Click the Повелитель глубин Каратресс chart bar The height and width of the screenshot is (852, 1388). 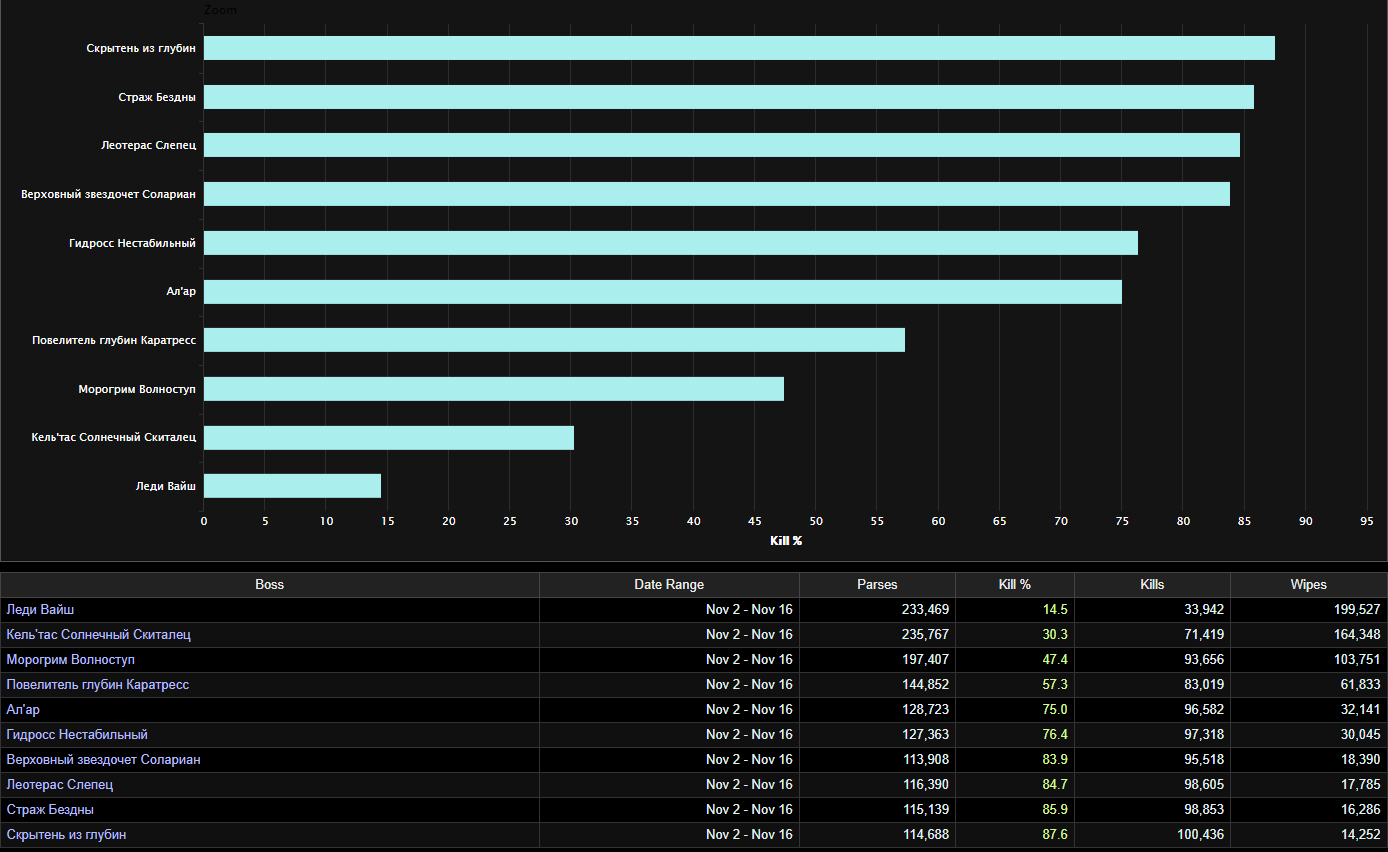[554, 340]
